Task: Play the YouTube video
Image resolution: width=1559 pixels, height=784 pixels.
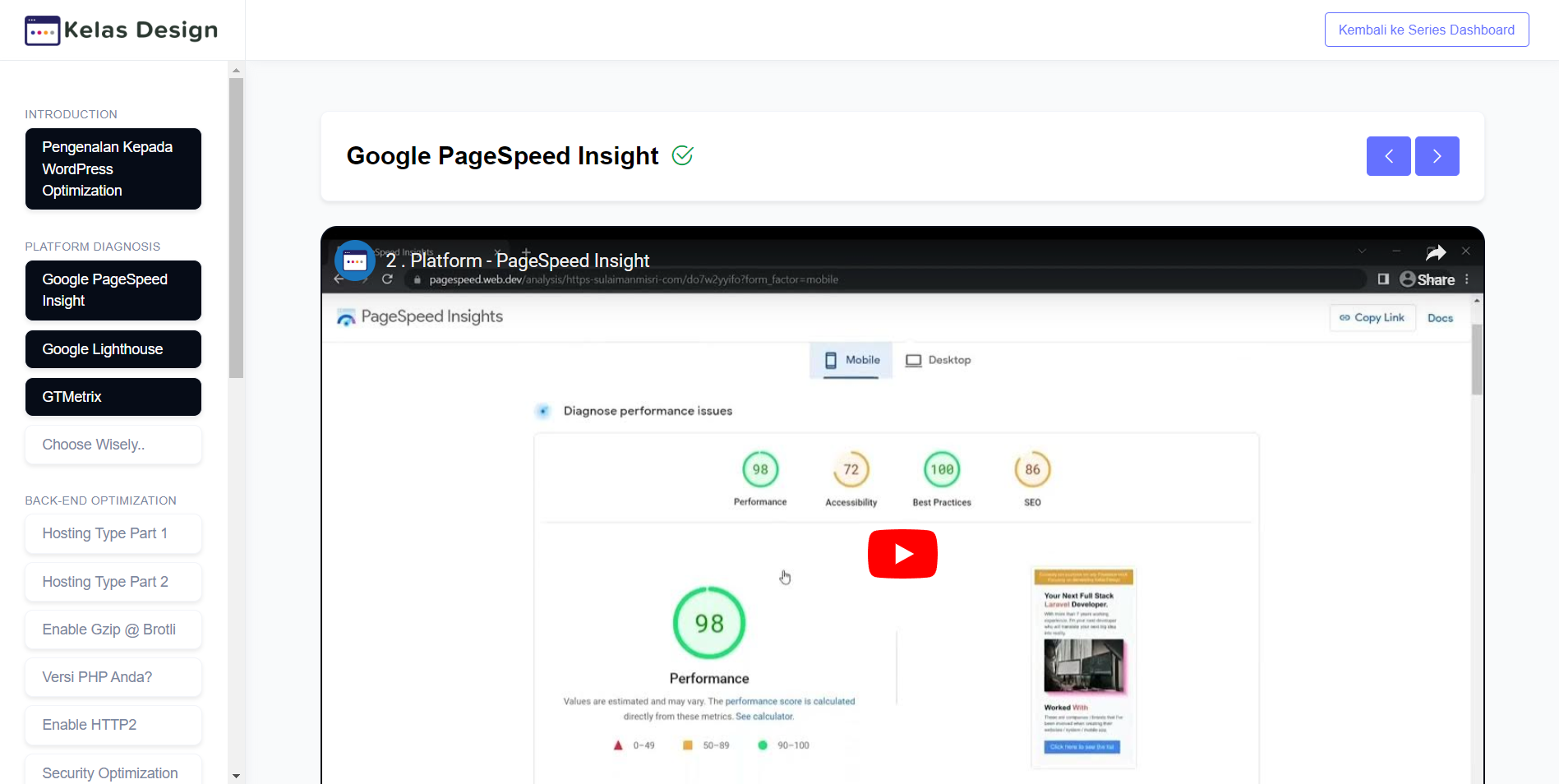Action: click(x=902, y=554)
